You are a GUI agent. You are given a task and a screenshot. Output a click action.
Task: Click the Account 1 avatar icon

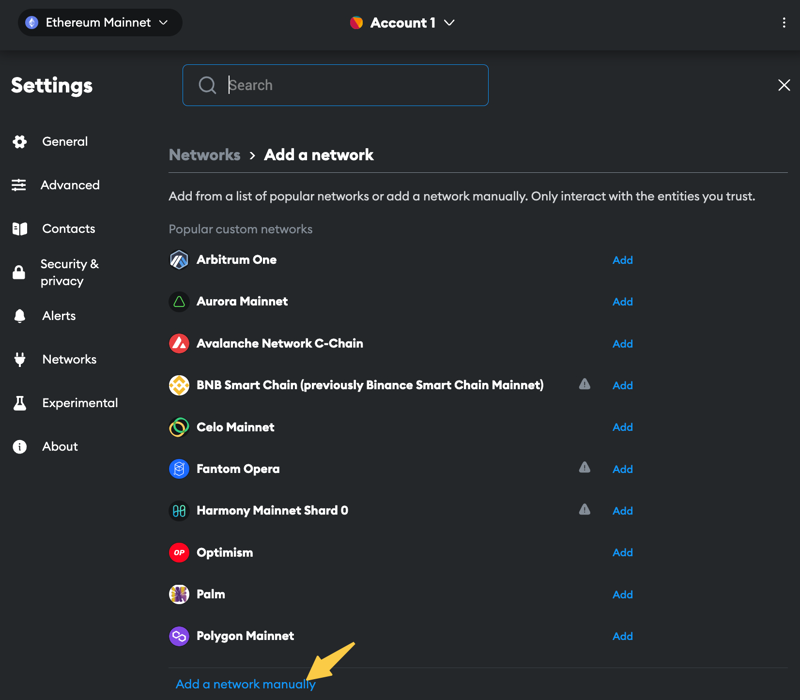(356, 22)
